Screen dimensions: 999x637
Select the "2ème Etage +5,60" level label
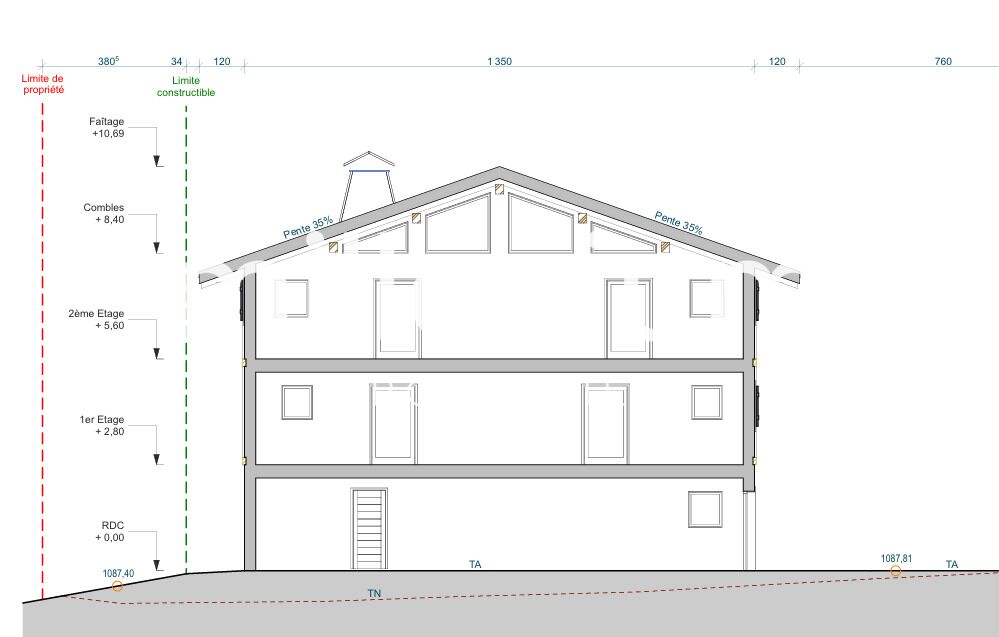click(96, 319)
